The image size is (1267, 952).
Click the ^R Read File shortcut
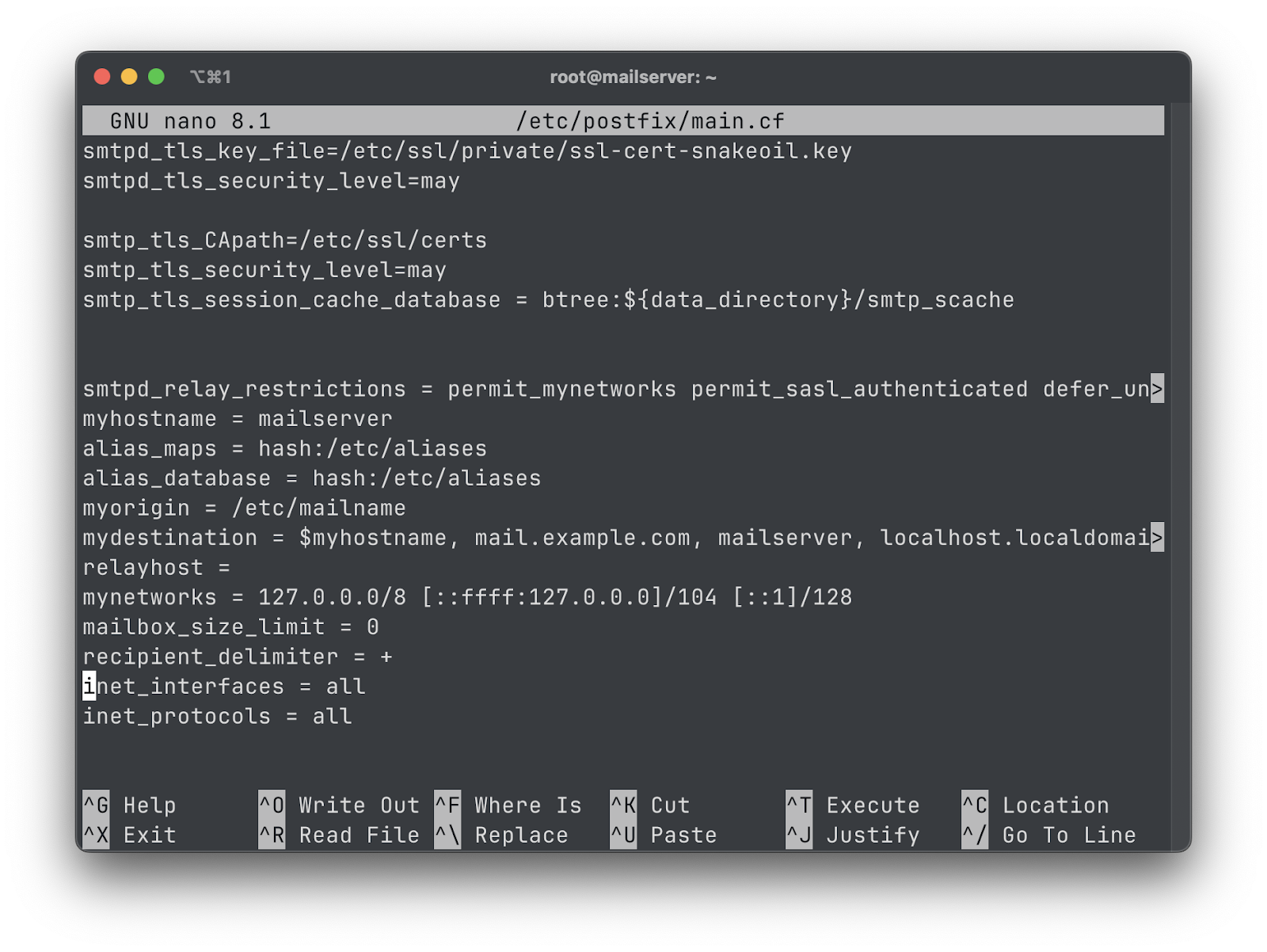pos(339,836)
